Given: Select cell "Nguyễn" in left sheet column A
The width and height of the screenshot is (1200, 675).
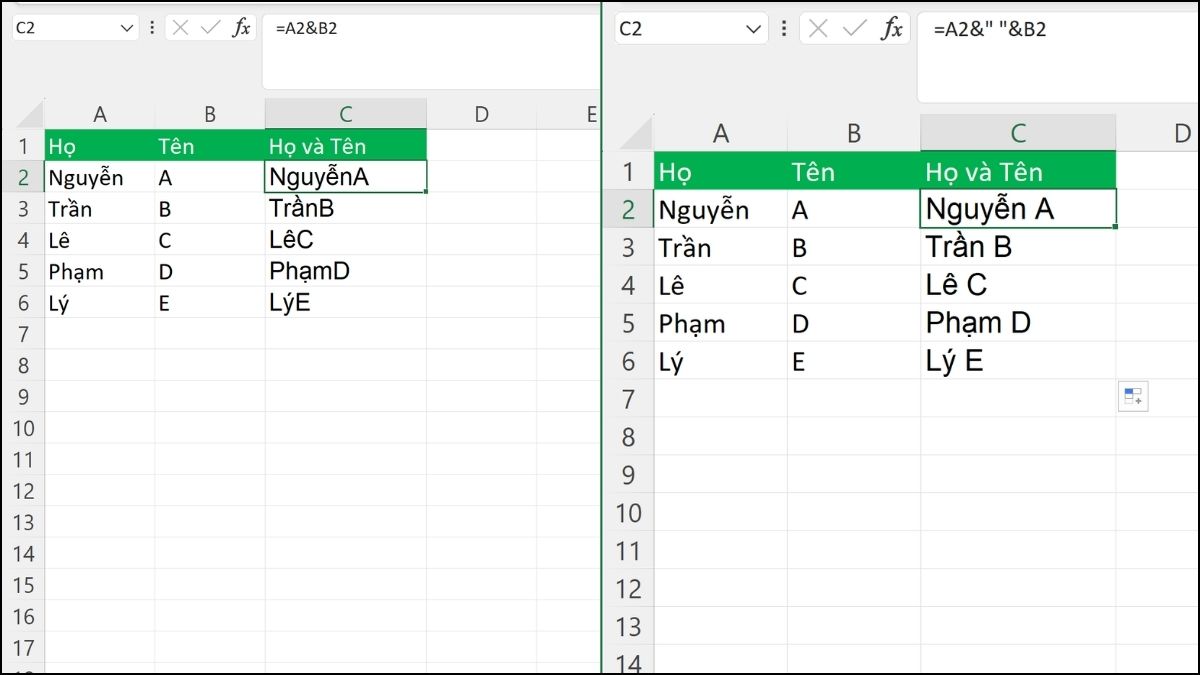Looking at the screenshot, I should tap(100, 178).
